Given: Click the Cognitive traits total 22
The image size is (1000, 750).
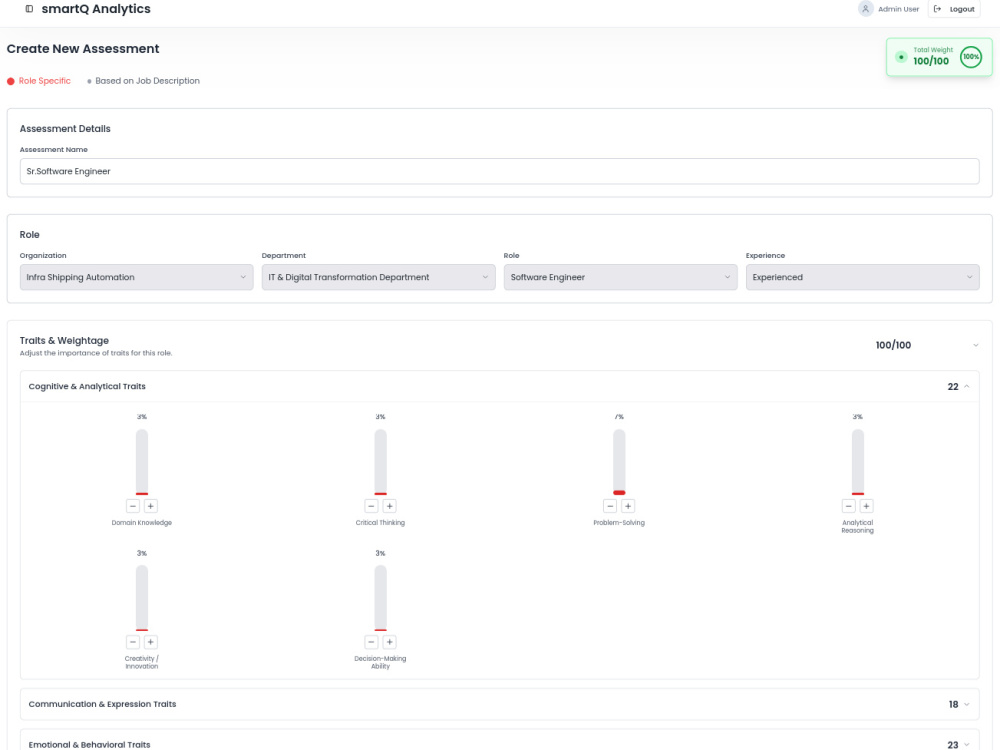Looking at the screenshot, I should pyautogui.click(x=953, y=386).
